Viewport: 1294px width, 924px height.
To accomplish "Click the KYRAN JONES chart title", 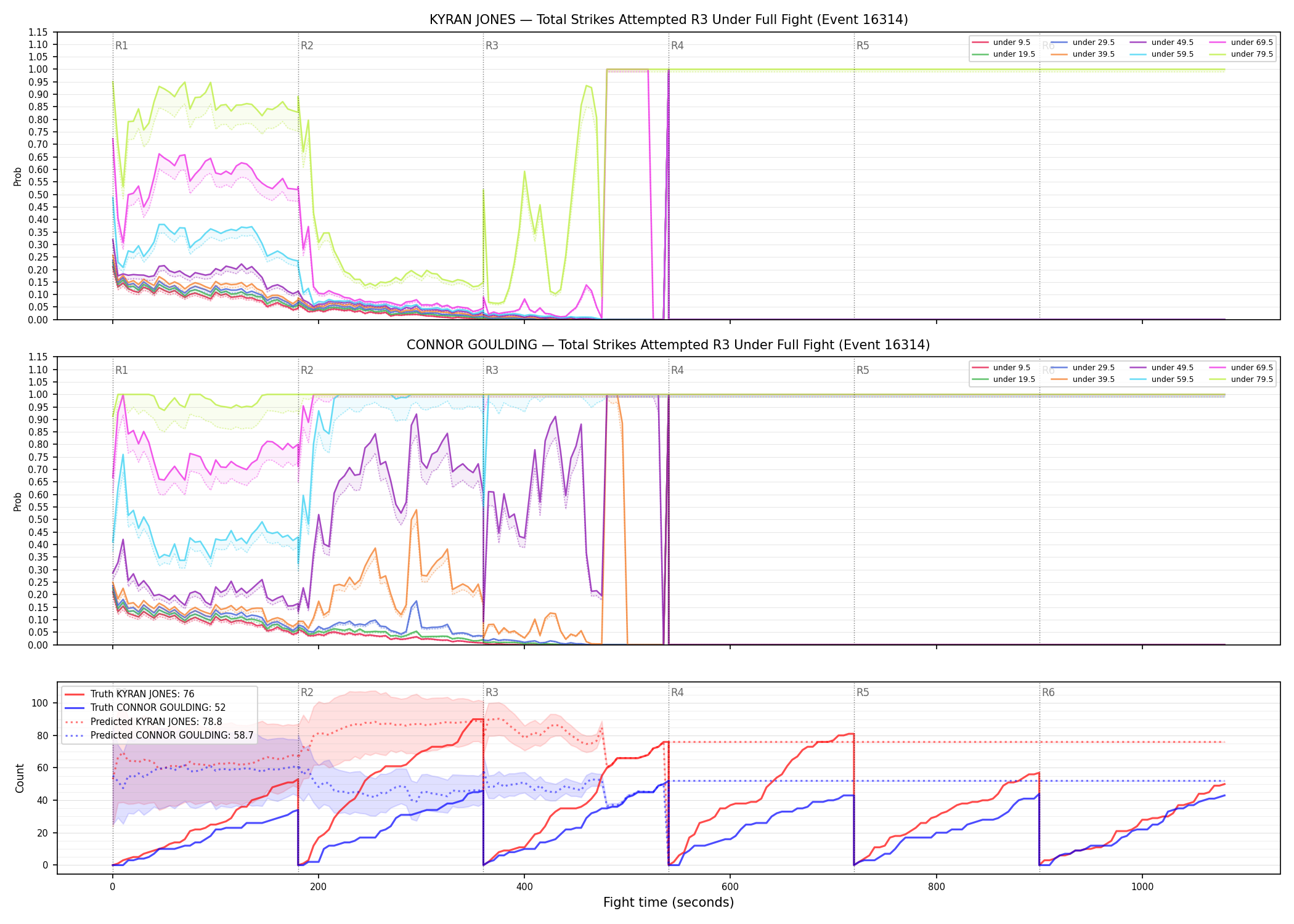I will click(669, 20).
